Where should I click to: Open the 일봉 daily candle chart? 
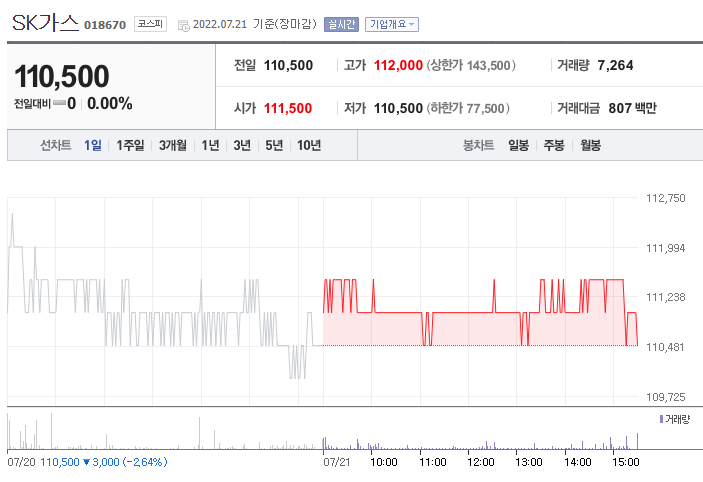coord(519,145)
